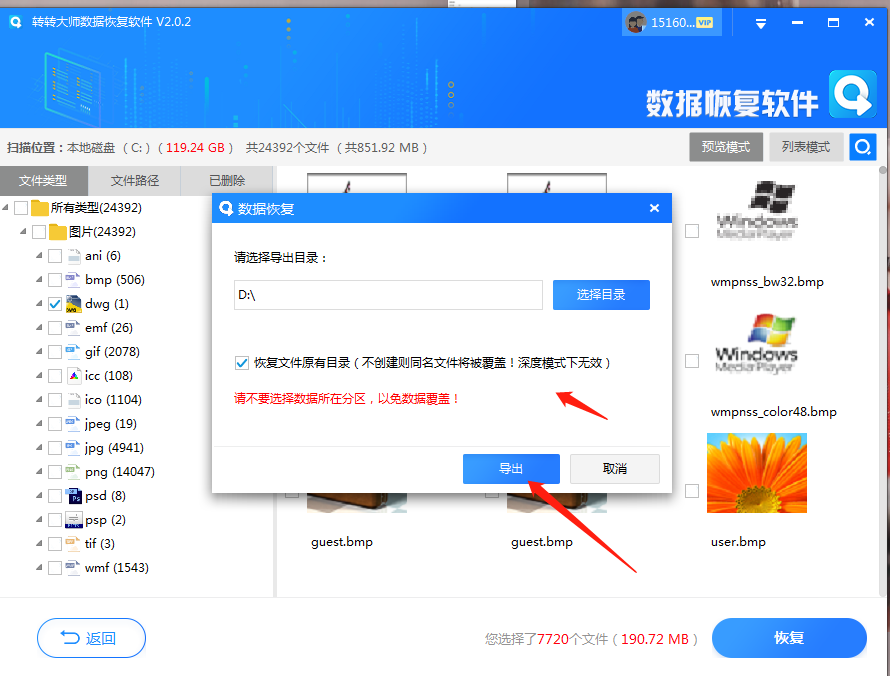Click the 选择目录 button
890x676 pixels.
(x=601, y=294)
